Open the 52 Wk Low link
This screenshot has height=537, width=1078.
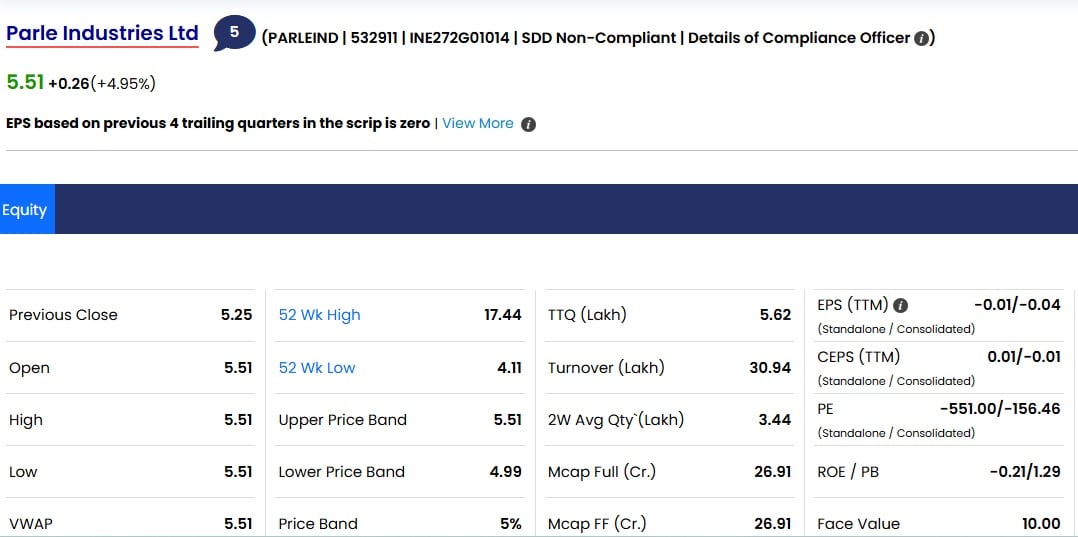pyautogui.click(x=317, y=368)
